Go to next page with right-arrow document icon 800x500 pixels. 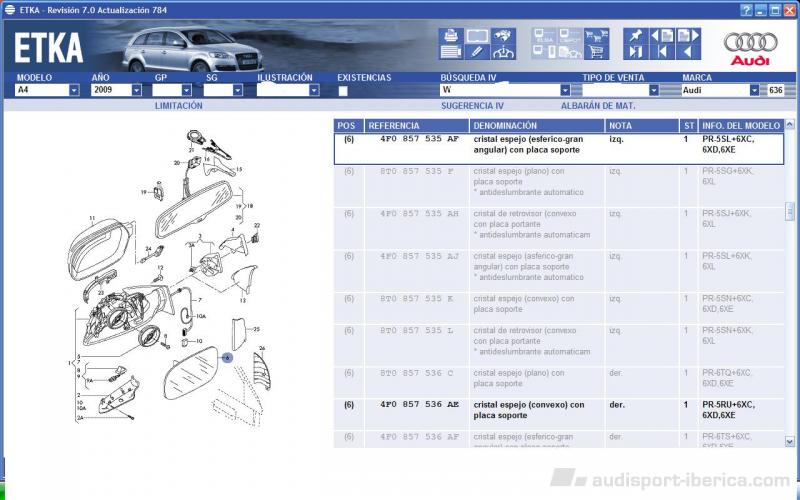click(688, 36)
